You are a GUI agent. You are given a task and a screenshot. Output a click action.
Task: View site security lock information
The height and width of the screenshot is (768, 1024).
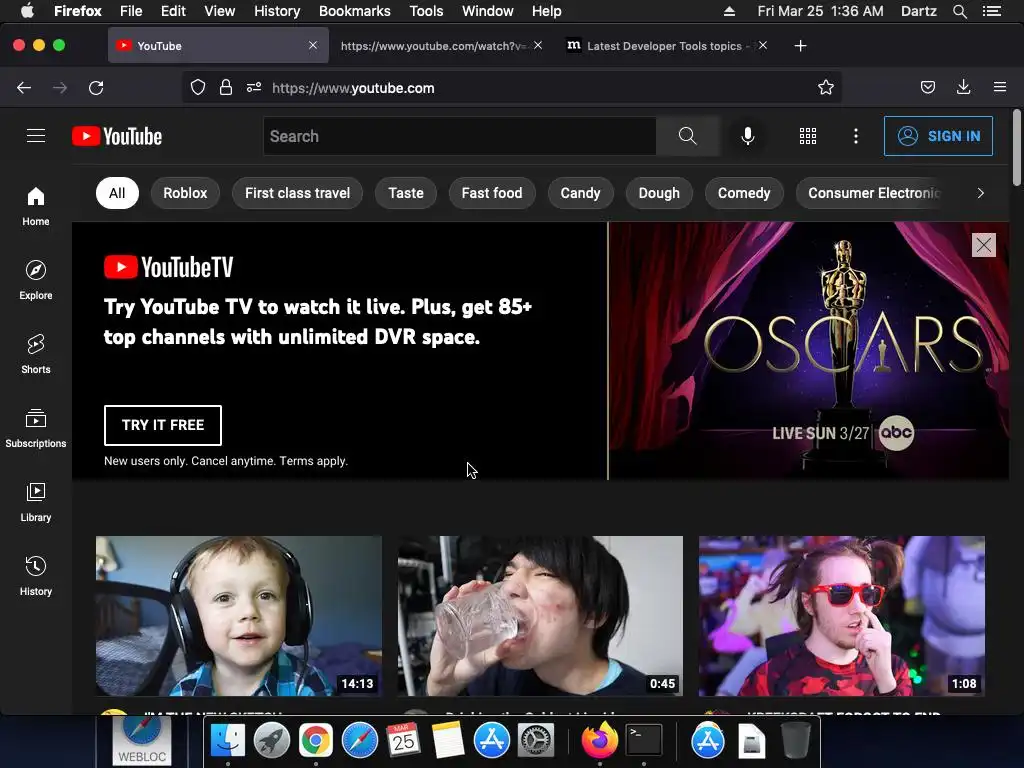(226, 88)
